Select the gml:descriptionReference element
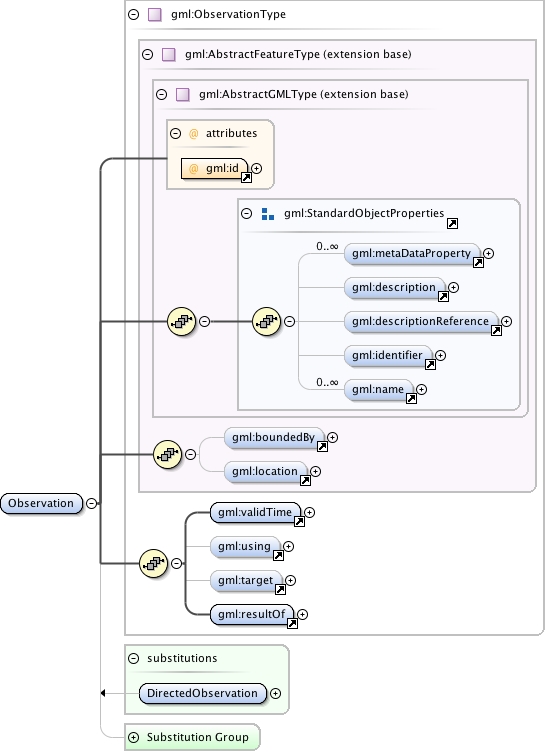 click(x=420, y=321)
